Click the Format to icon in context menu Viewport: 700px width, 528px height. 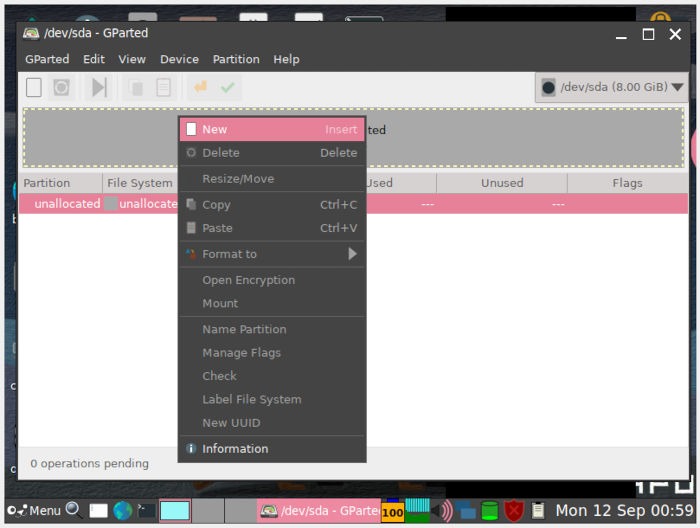191,254
